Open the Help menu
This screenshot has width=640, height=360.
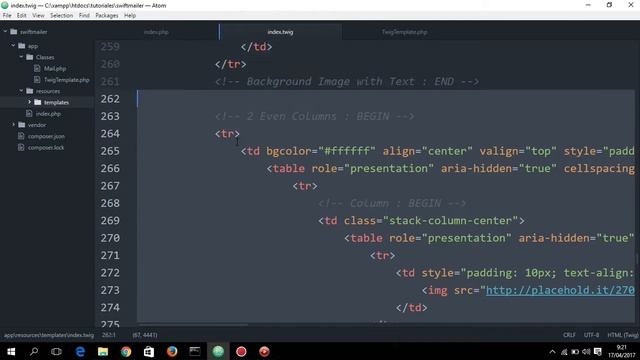[130, 16]
